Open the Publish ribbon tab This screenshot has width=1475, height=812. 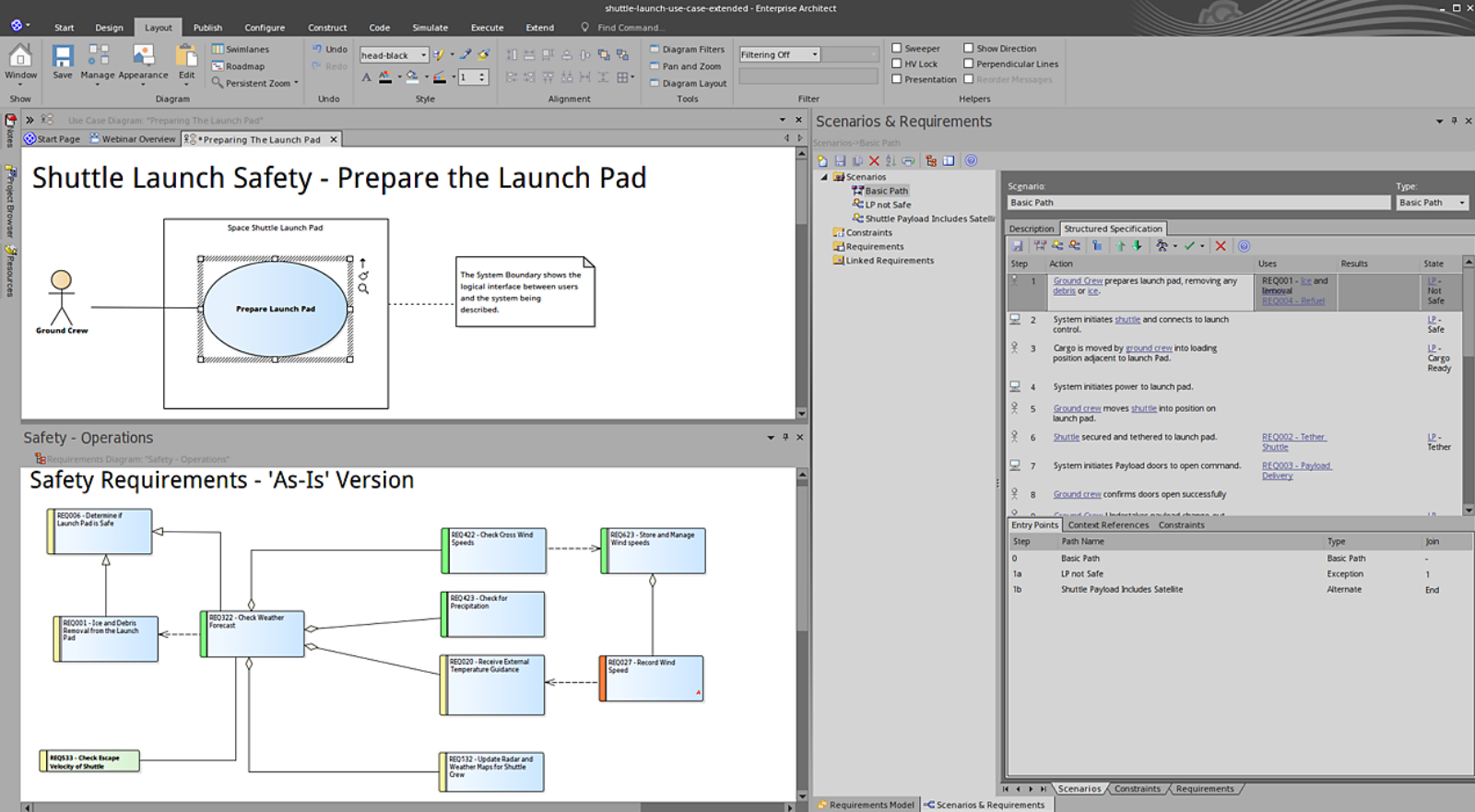pyautogui.click(x=207, y=28)
